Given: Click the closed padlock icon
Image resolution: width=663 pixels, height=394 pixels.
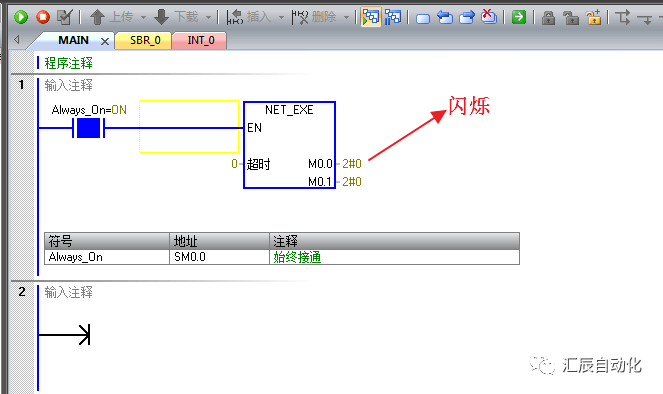Looking at the screenshot, I should pyautogui.click(x=548, y=18).
